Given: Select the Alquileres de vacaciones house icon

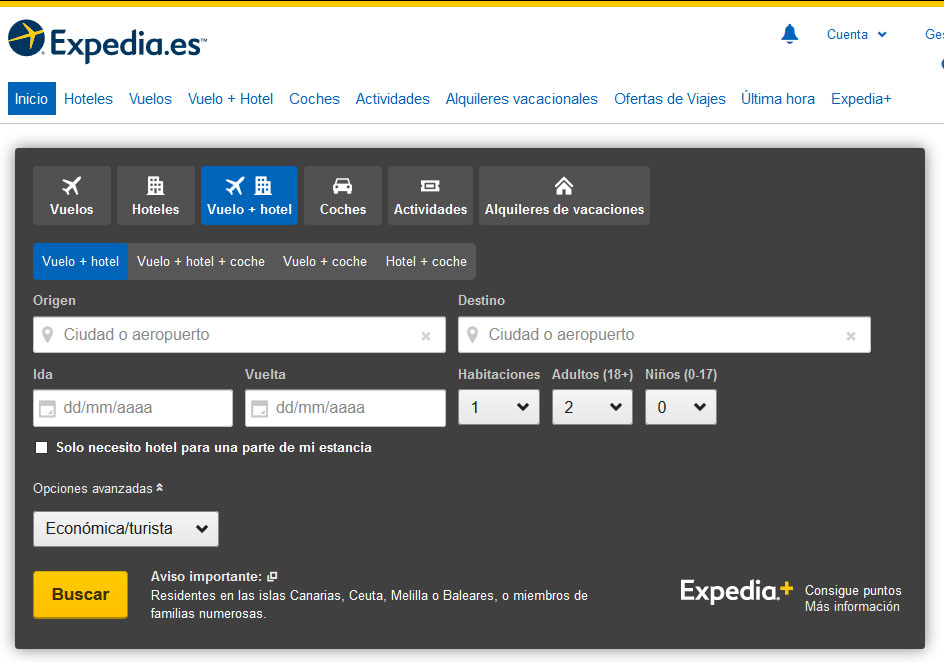Looking at the screenshot, I should (x=564, y=186).
